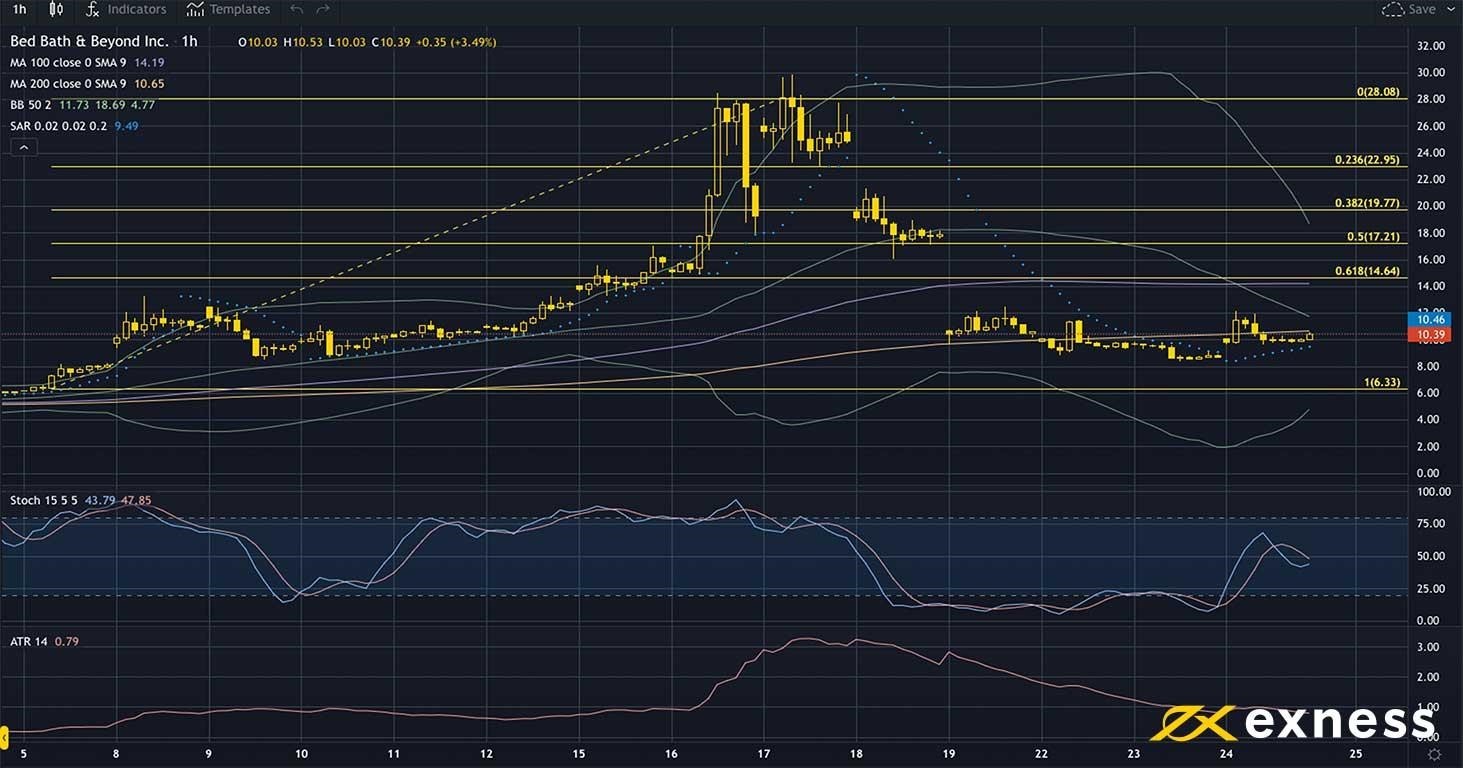Click the red 10.39 last price tag

1432,334
